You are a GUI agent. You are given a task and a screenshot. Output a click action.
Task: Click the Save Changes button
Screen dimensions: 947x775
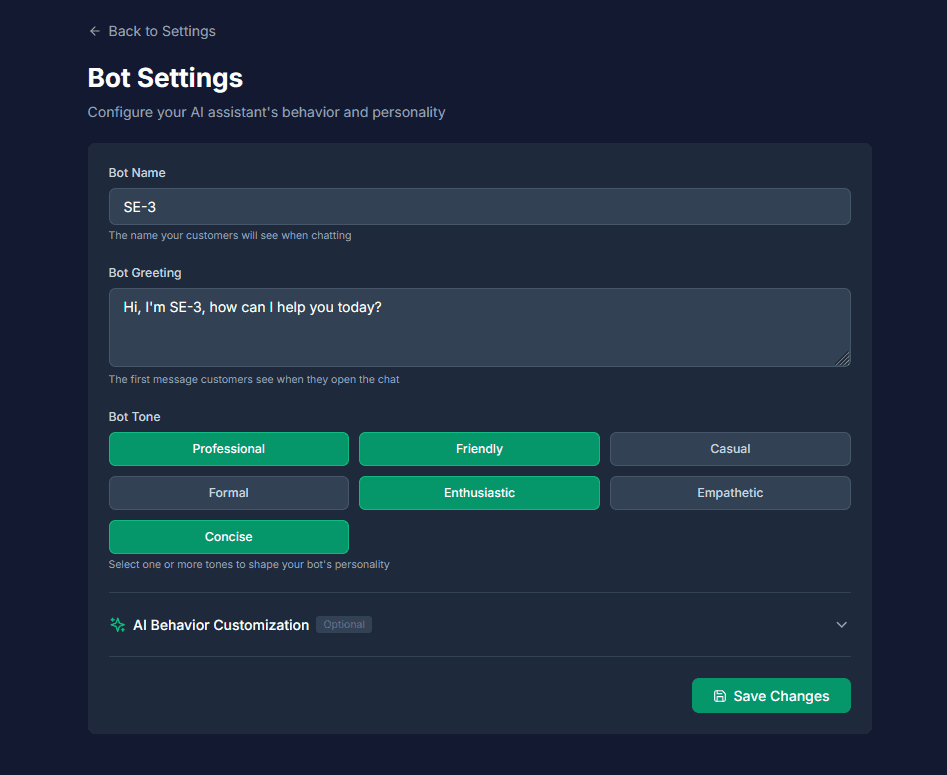(x=771, y=695)
